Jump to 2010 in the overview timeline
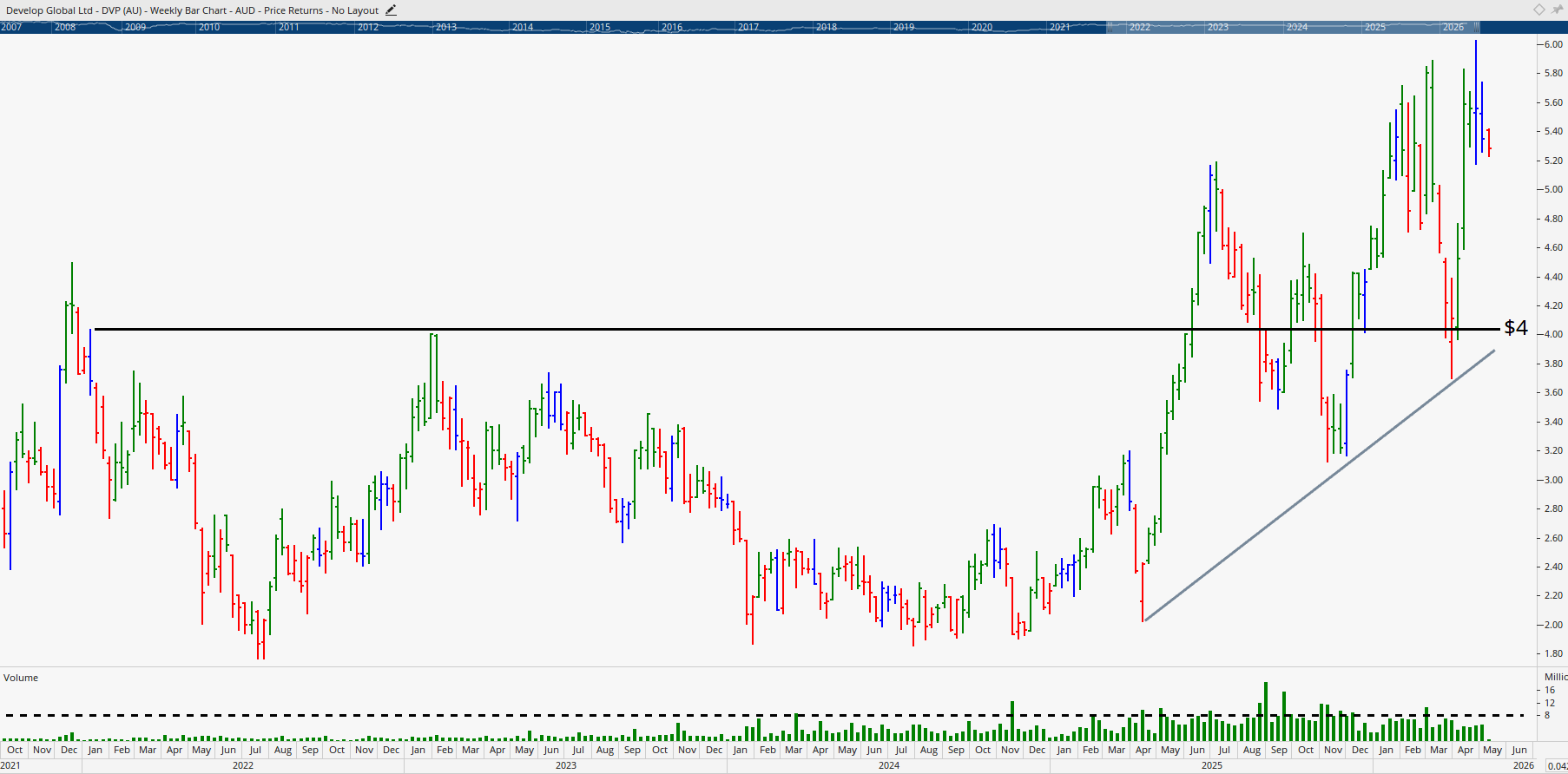1568x774 pixels. click(x=209, y=27)
